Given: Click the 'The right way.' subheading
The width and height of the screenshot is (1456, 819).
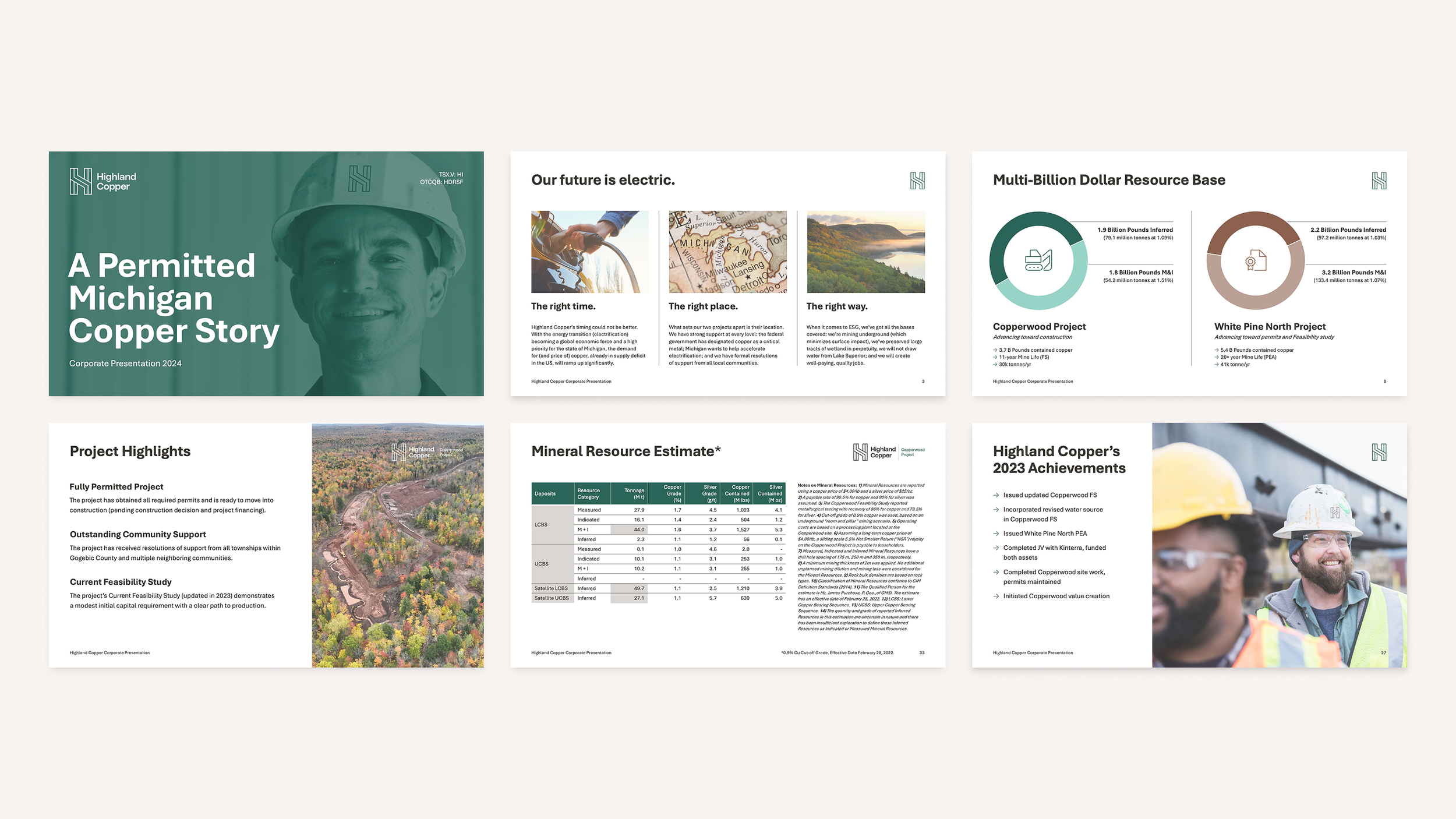Looking at the screenshot, I should [837, 306].
